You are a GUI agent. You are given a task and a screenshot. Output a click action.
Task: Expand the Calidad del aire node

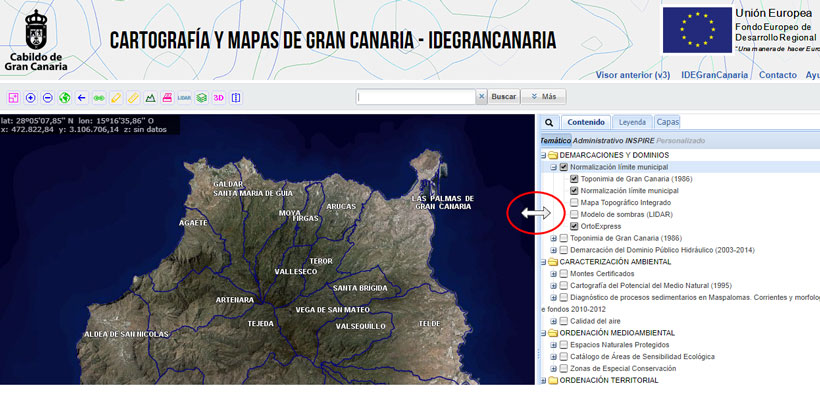click(553, 321)
